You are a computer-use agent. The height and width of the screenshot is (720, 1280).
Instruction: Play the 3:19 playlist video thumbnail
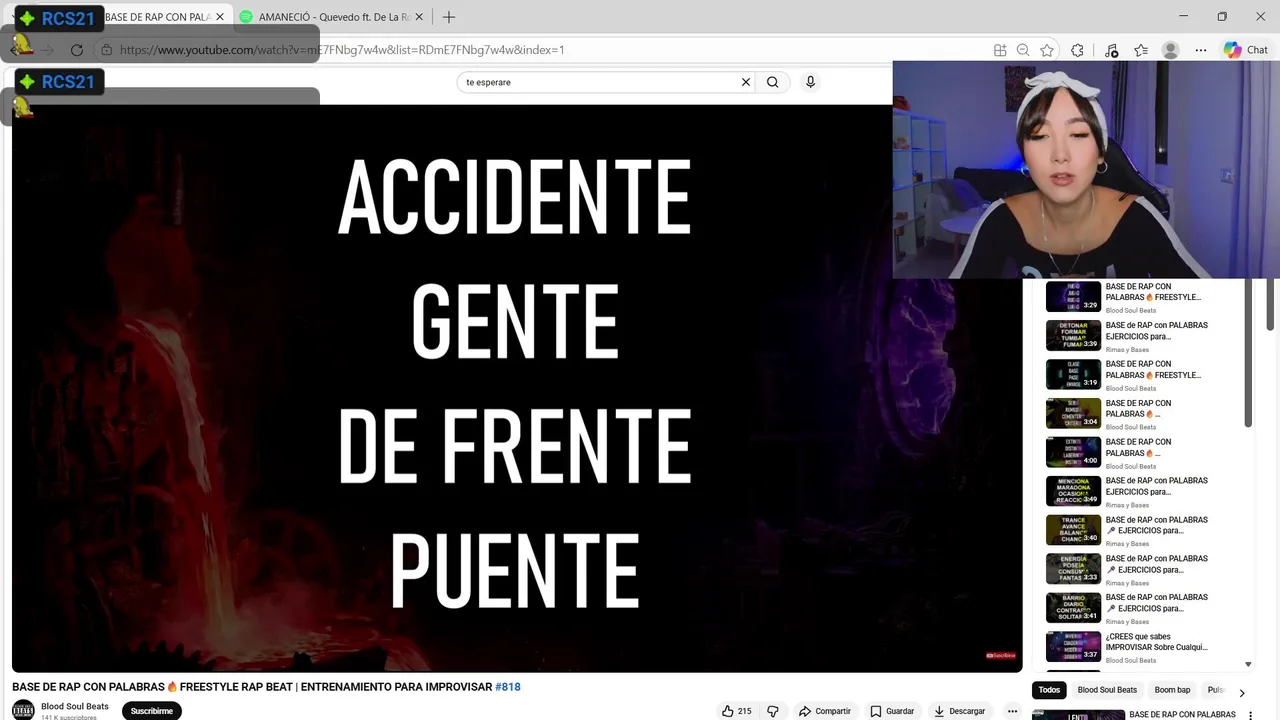(1073, 374)
